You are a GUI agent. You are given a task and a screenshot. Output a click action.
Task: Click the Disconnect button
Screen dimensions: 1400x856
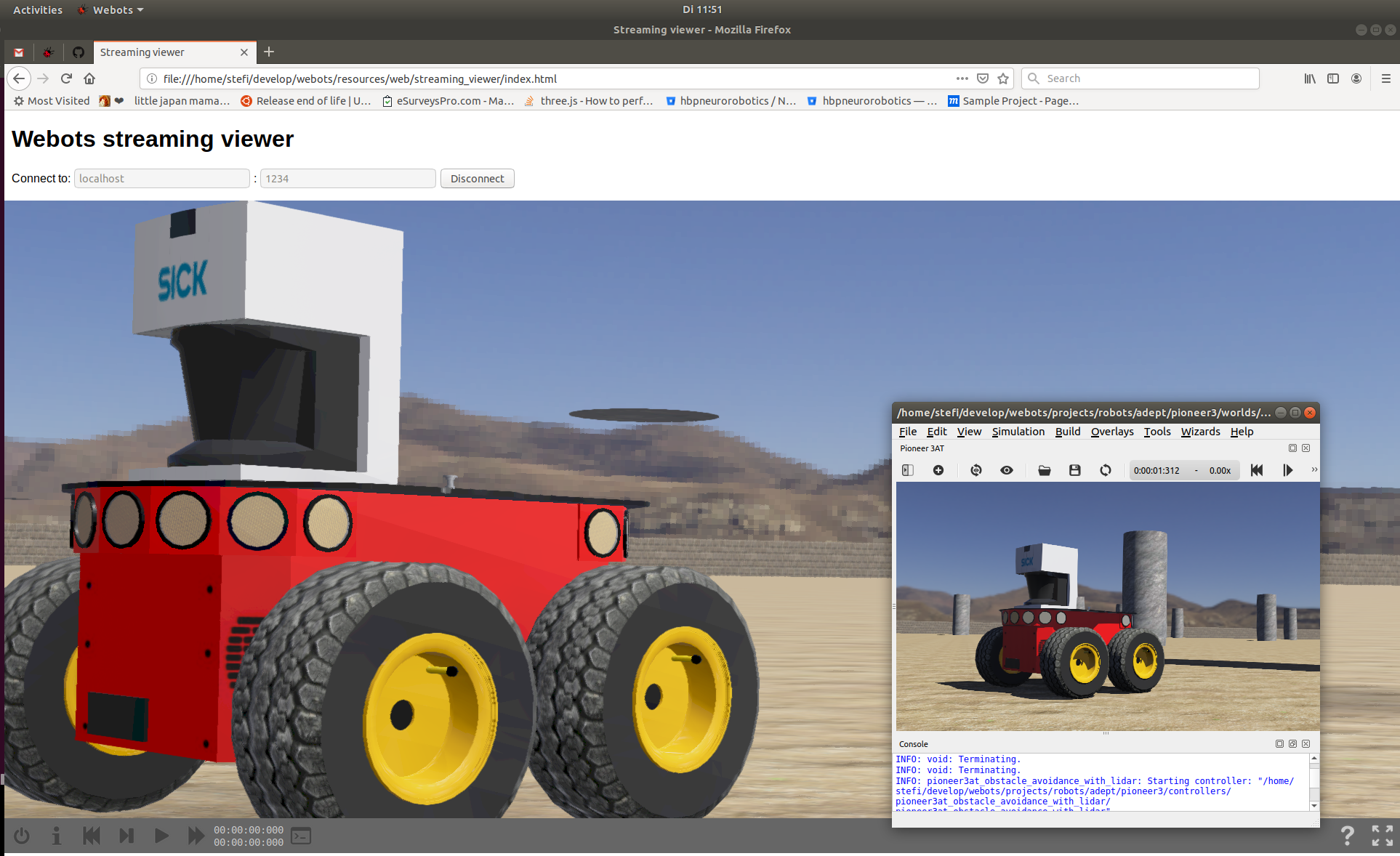[x=477, y=179]
